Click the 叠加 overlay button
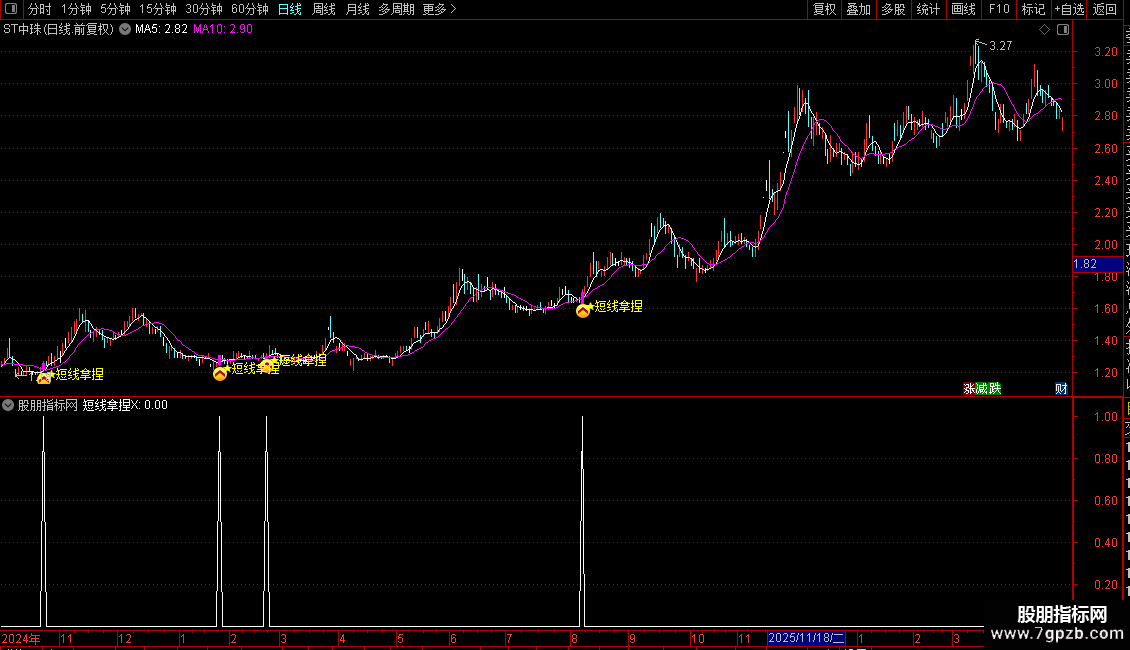 858,9
